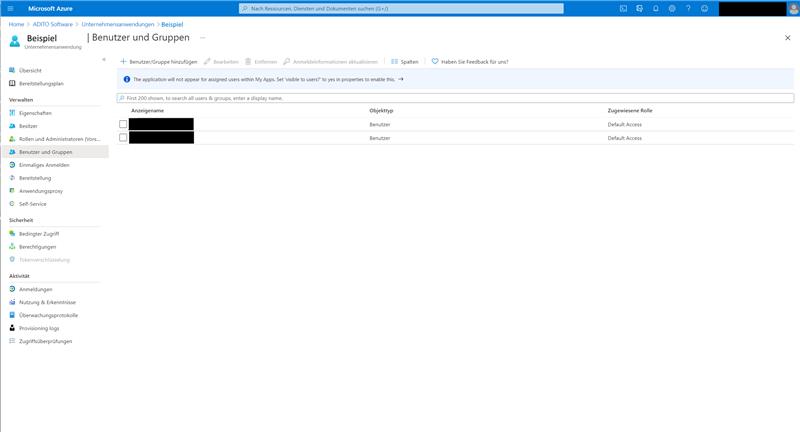Open the feedback smiley icon
Viewport: 800px width, 432px height.
tap(705, 9)
